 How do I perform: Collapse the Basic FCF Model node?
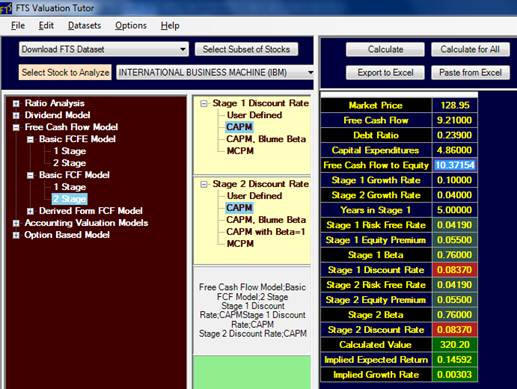point(30,175)
